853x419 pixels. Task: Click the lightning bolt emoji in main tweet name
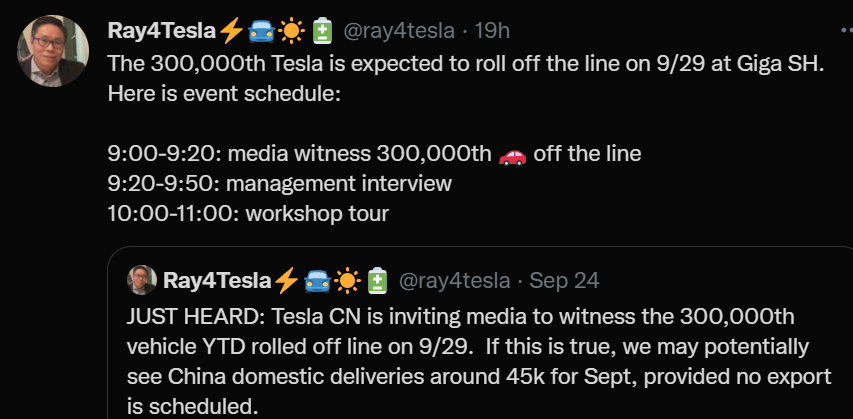pyautogui.click(x=230, y=31)
